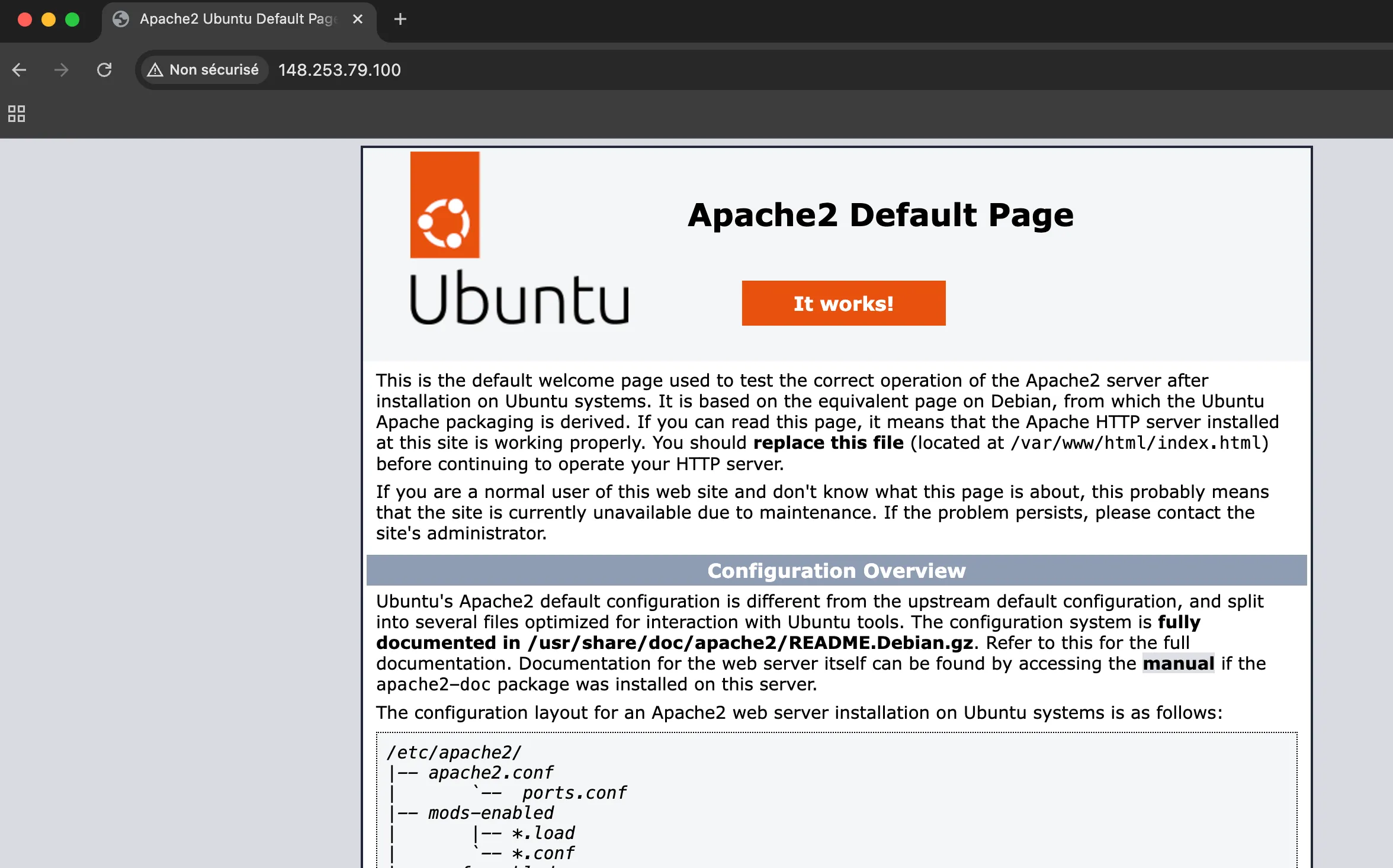
Task: Click inside the address bar
Action: (533, 70)
